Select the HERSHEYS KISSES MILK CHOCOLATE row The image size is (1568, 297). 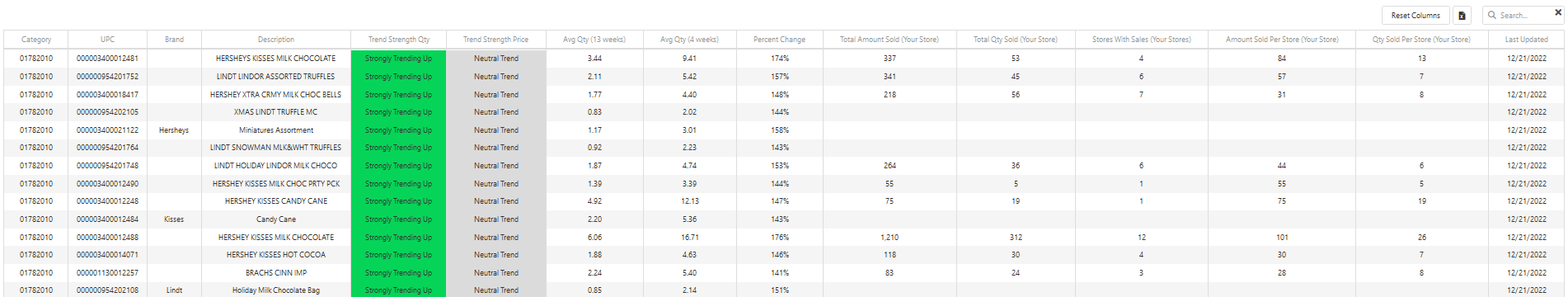coord(783,59)
